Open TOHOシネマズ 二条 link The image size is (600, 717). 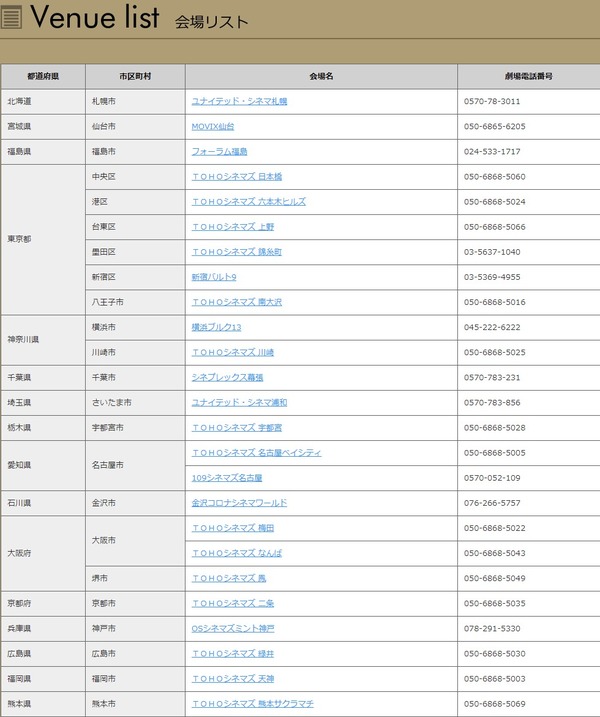pos(233,604)
